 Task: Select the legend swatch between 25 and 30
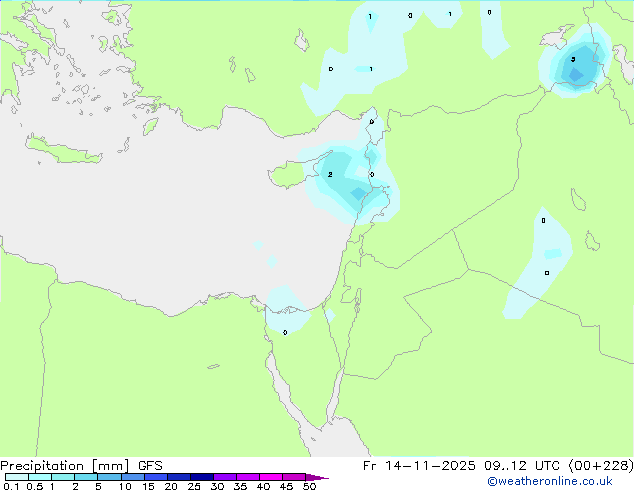point(202,477)
